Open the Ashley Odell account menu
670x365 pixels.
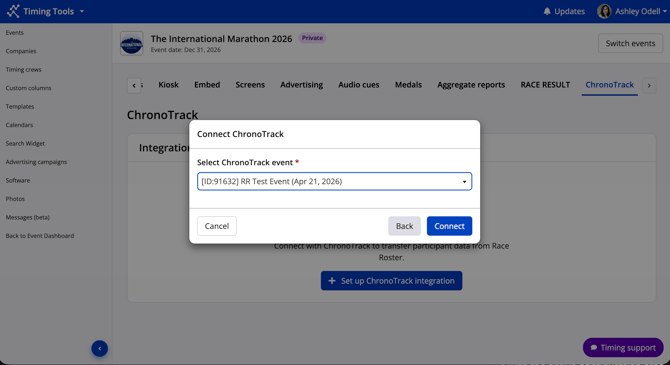click(641, 11)
